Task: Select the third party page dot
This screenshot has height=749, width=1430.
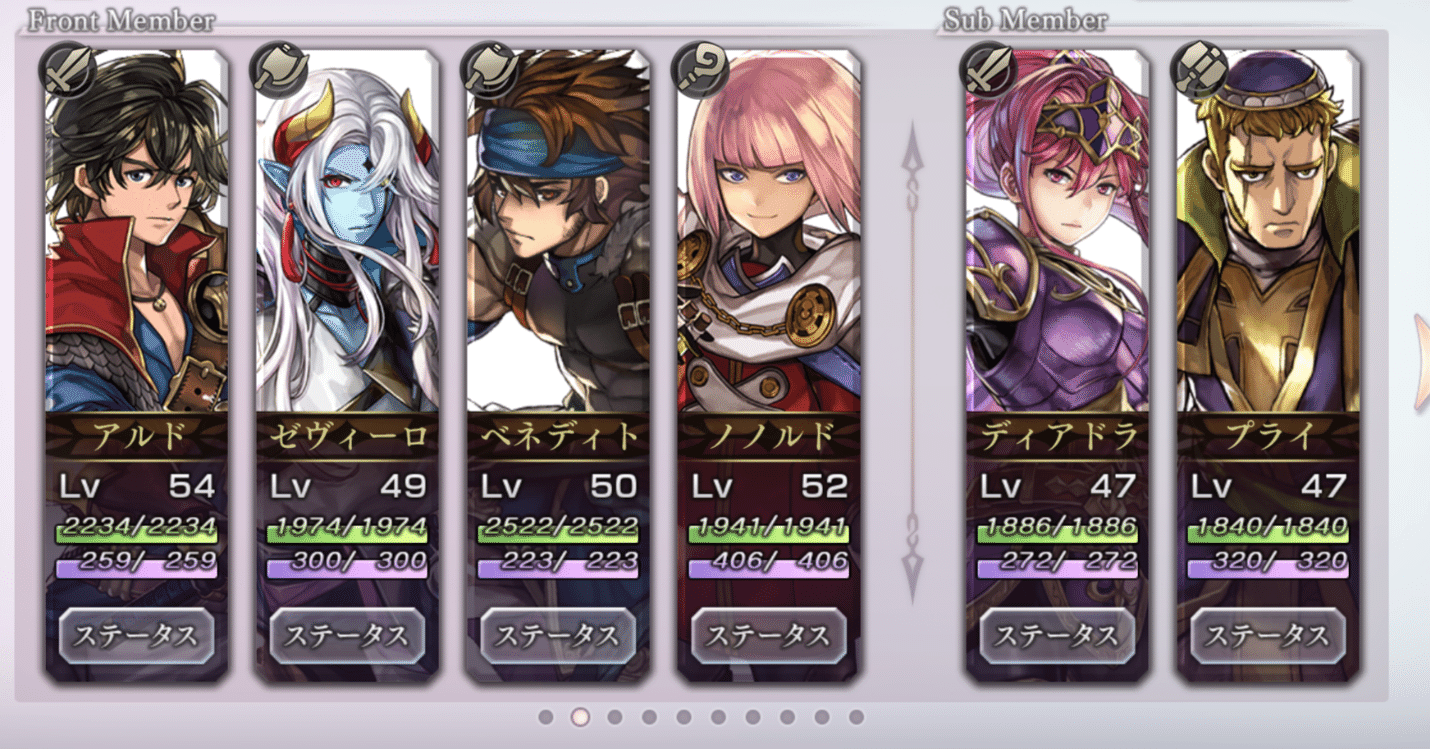Action: tap(615, 717)
